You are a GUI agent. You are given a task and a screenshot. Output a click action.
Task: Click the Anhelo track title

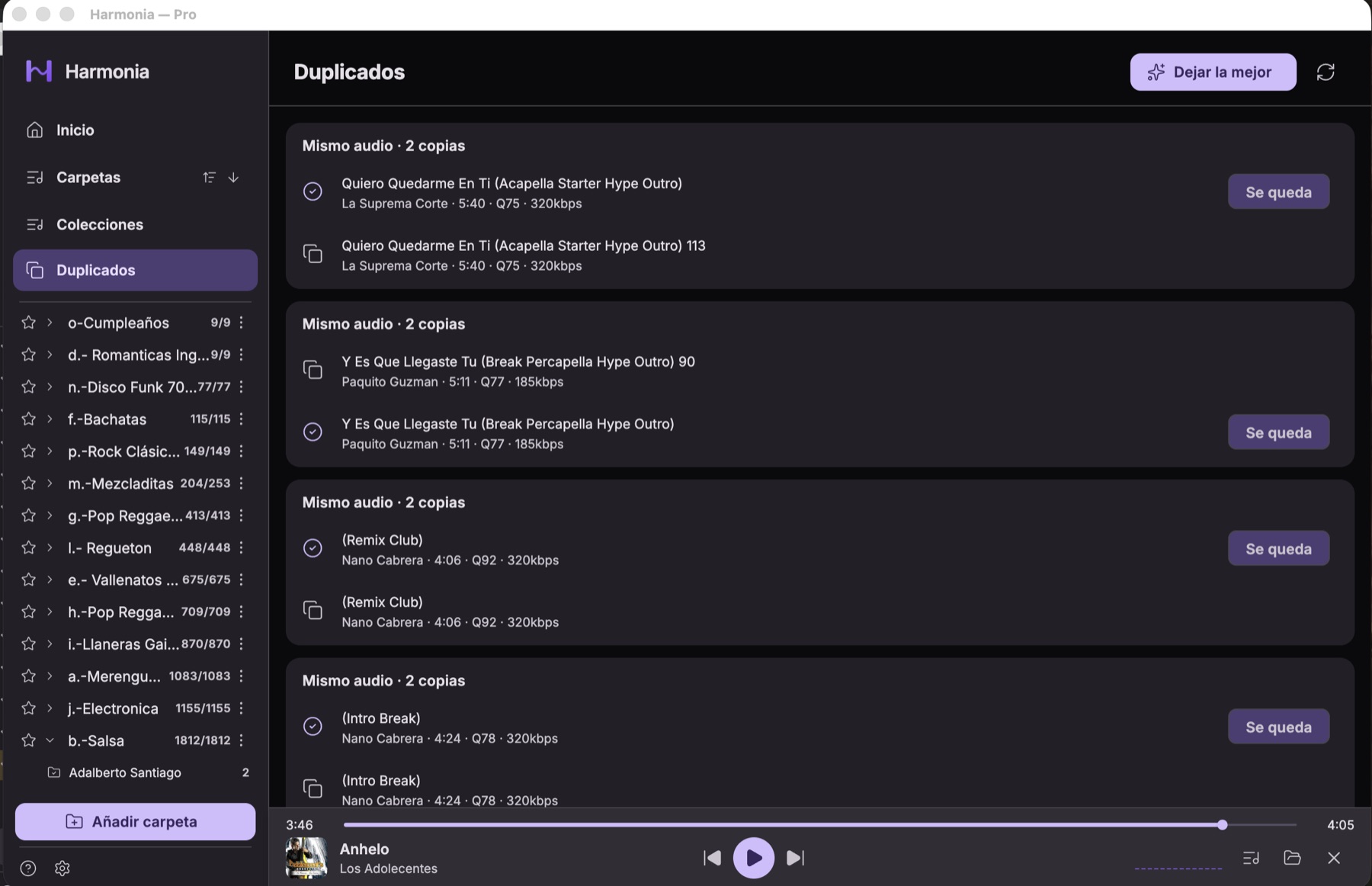(364, 849)
